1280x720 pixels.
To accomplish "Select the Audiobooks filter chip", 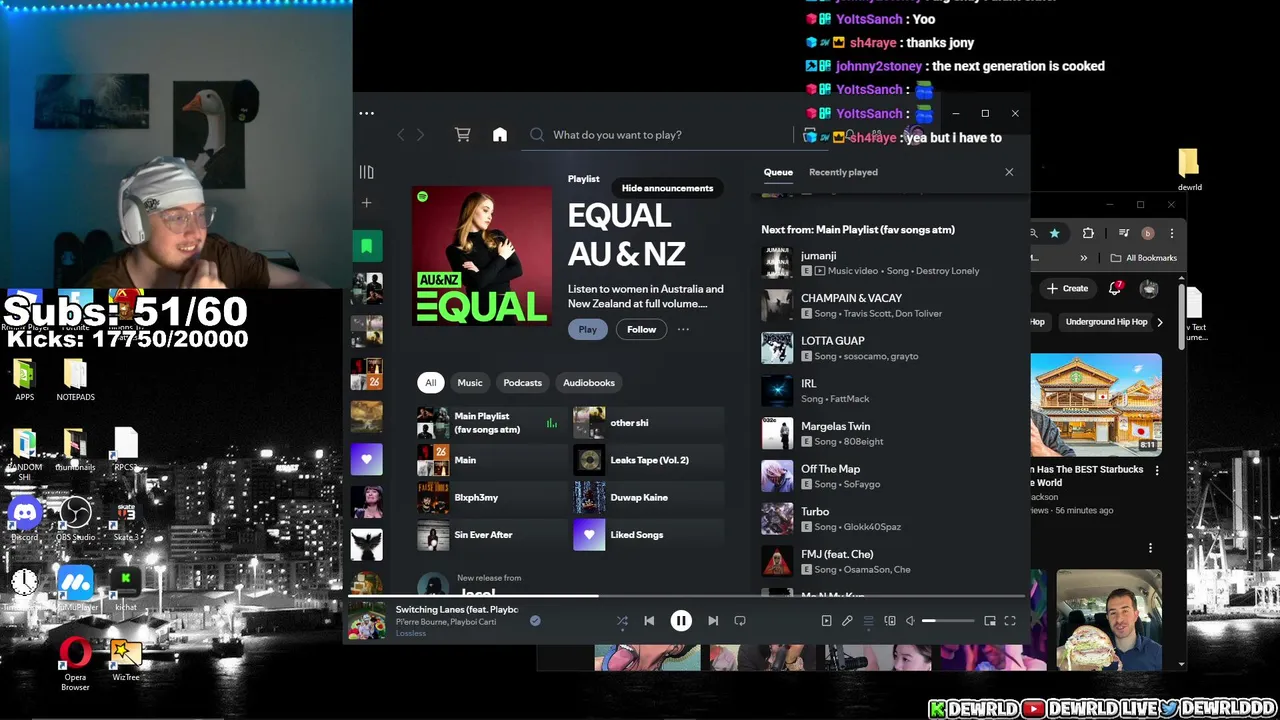I will 588,382.
